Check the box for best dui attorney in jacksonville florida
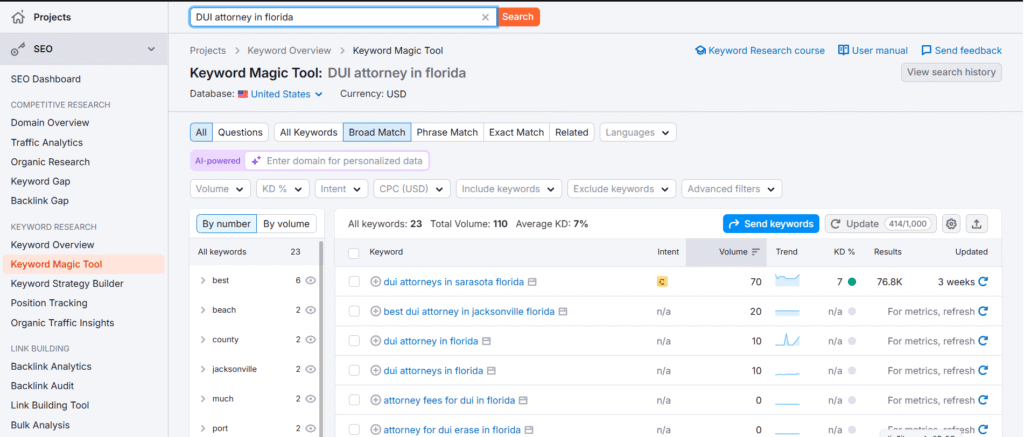The height and width of the screenshot is (437, 1024). coord(354,312)
